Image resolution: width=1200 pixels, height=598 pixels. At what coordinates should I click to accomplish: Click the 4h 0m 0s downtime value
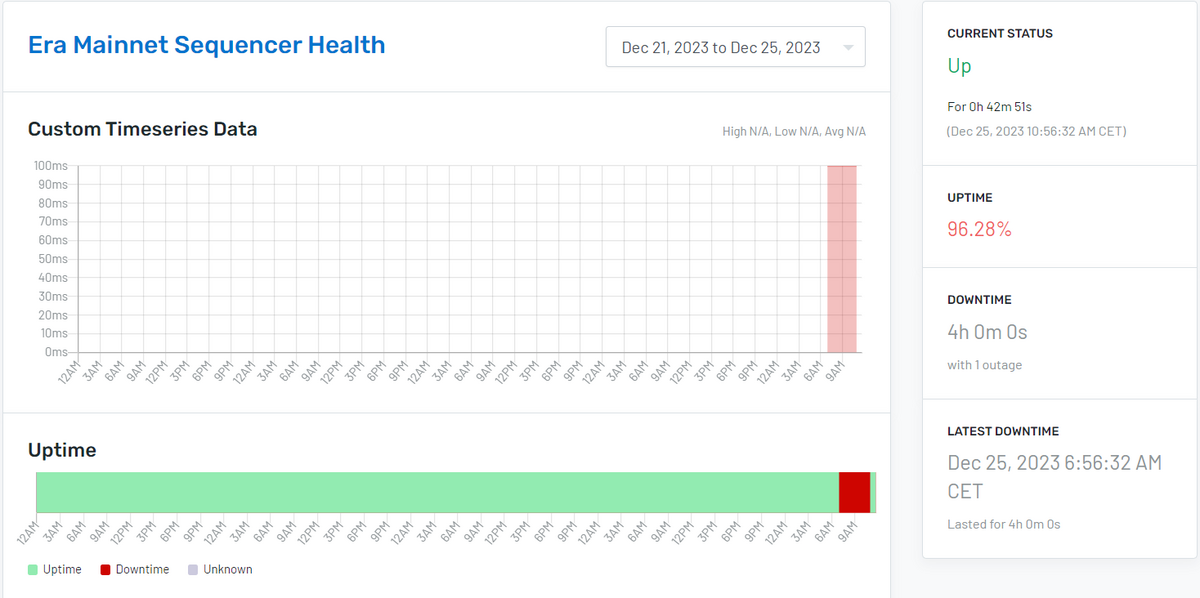pyautogui.click(x=987, y=331)
